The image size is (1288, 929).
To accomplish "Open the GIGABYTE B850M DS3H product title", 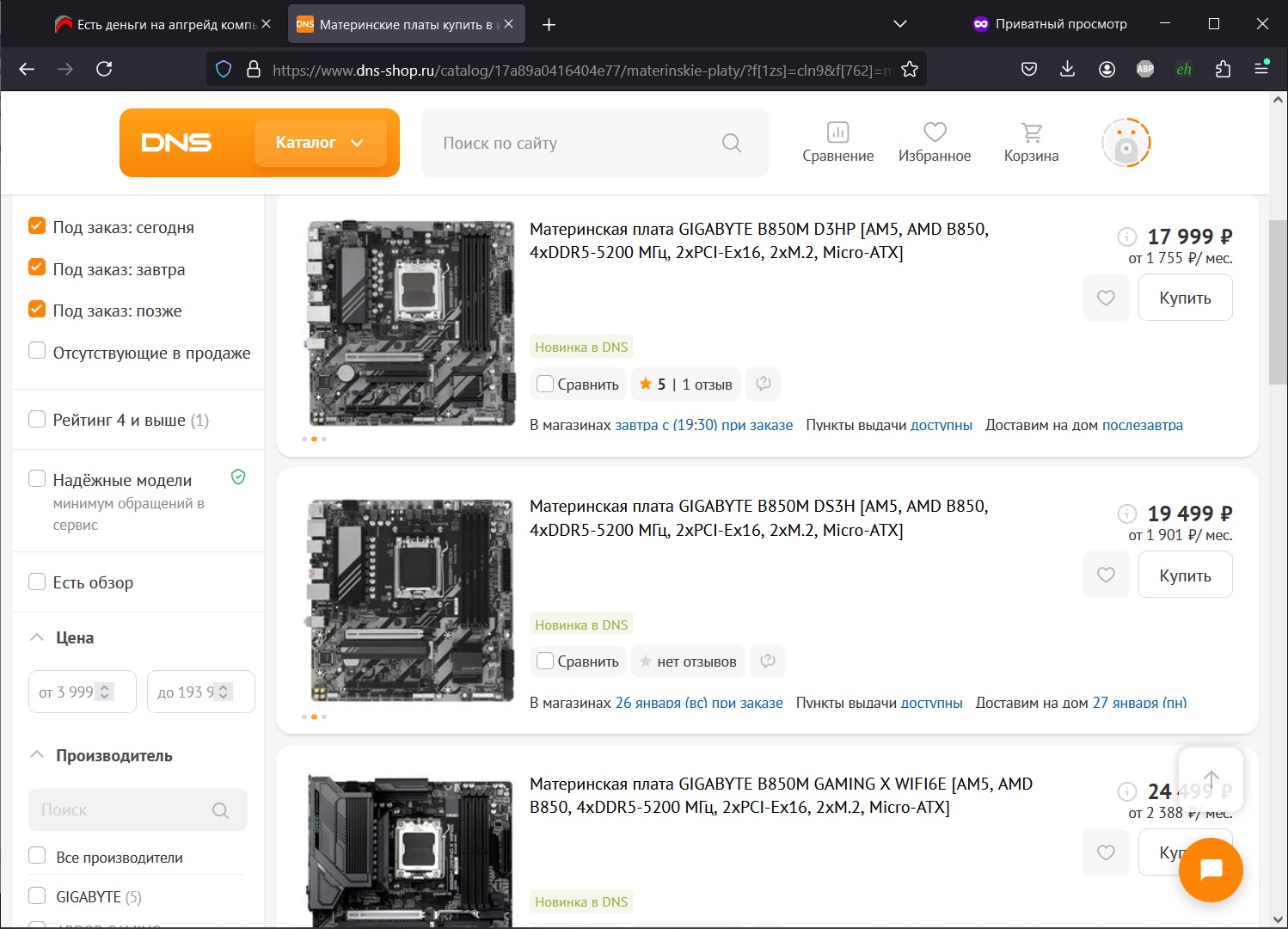I will (759, 518).
